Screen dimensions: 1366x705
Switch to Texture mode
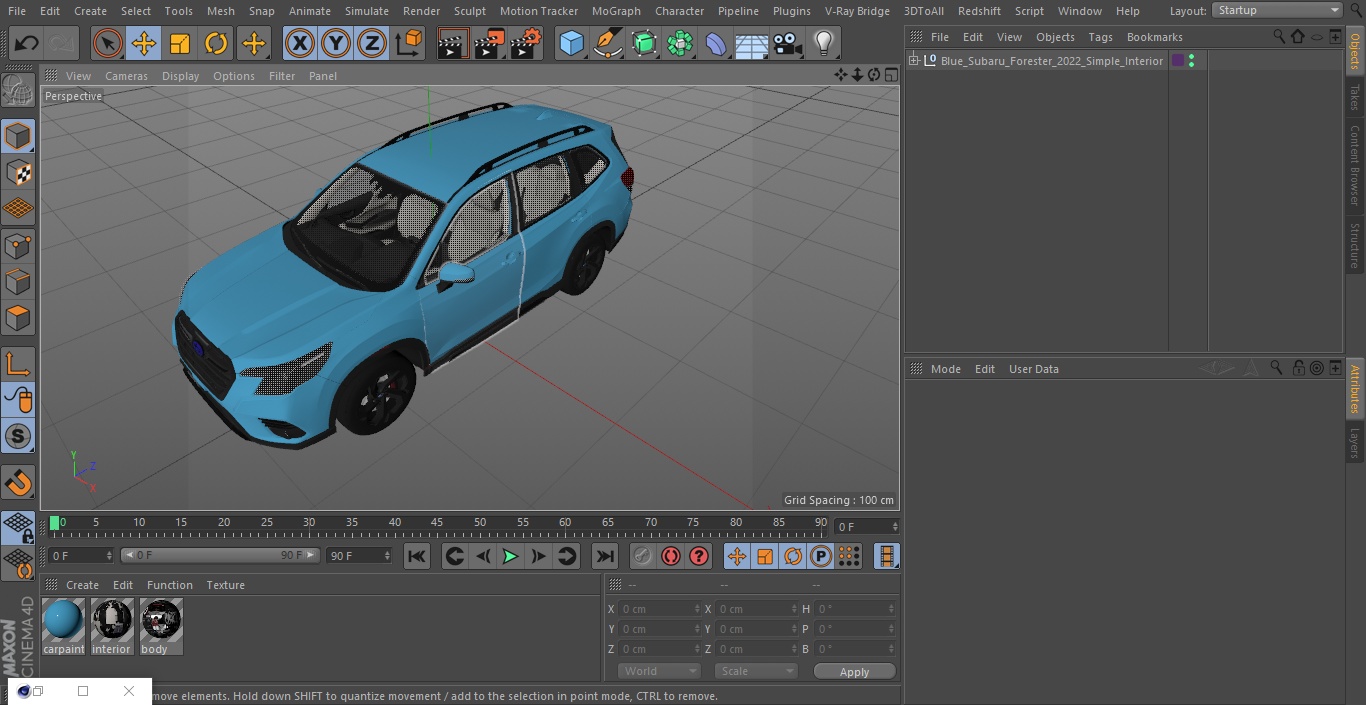[18, 172]
